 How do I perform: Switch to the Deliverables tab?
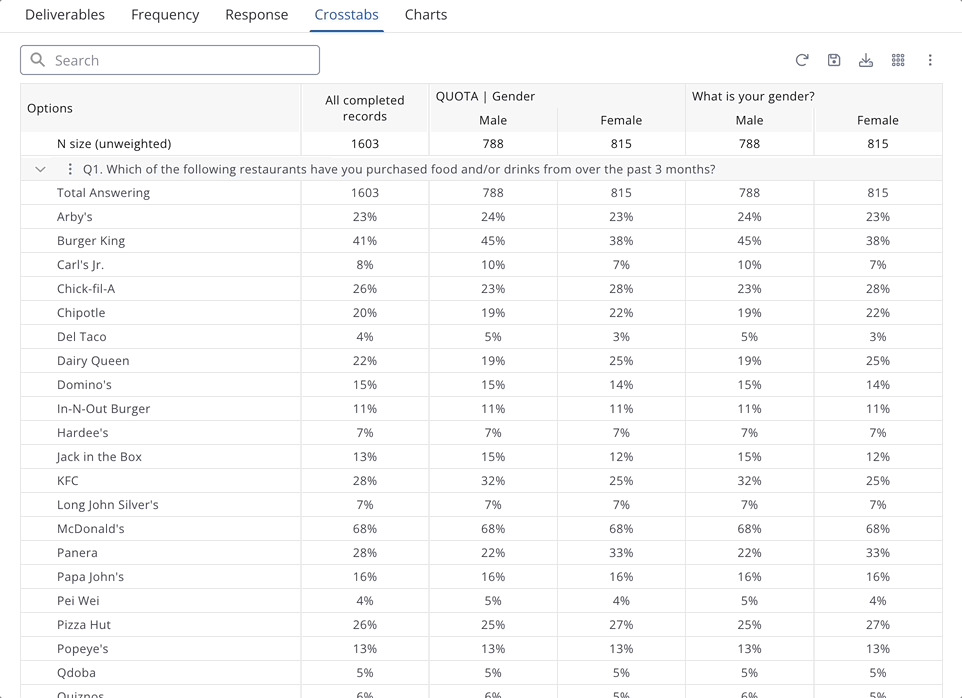(x=65, y=15)
